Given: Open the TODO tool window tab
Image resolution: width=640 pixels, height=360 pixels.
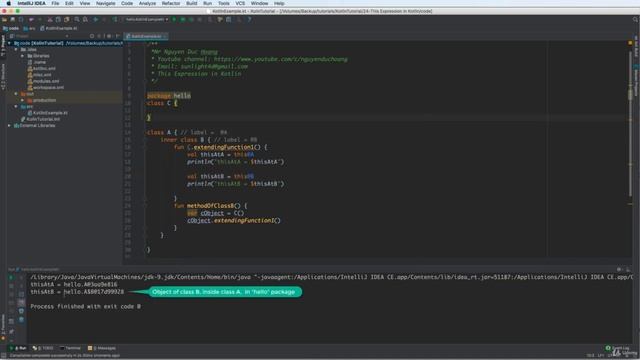Looking at the screenshot, I should coord(43,348).
